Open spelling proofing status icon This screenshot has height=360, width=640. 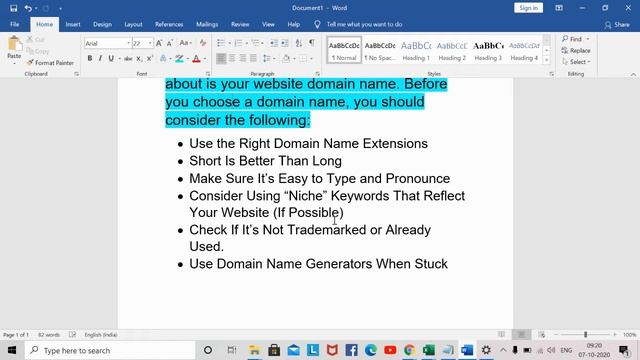[72, 335]
